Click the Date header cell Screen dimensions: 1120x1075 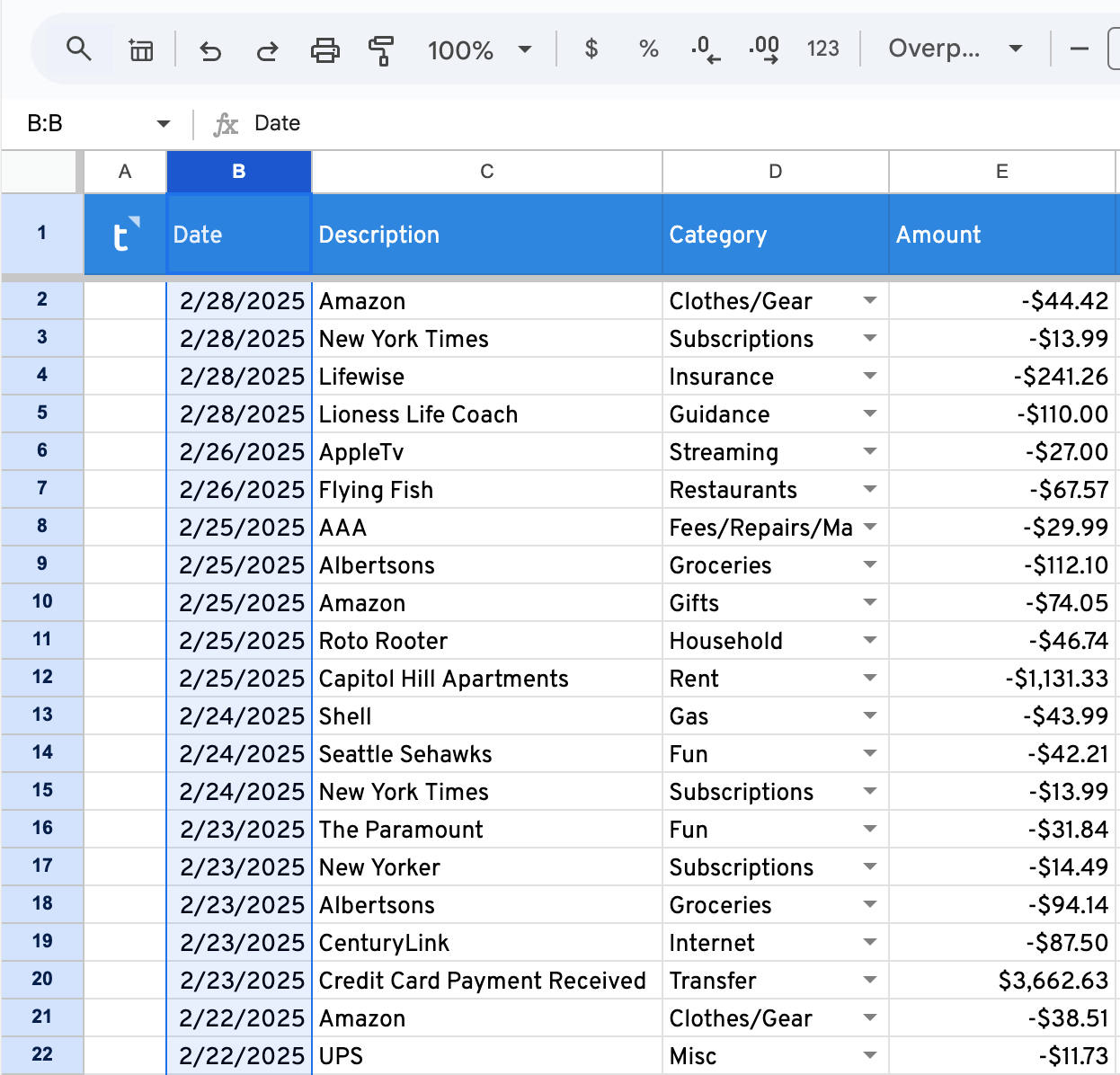click(x=239, y=235)
